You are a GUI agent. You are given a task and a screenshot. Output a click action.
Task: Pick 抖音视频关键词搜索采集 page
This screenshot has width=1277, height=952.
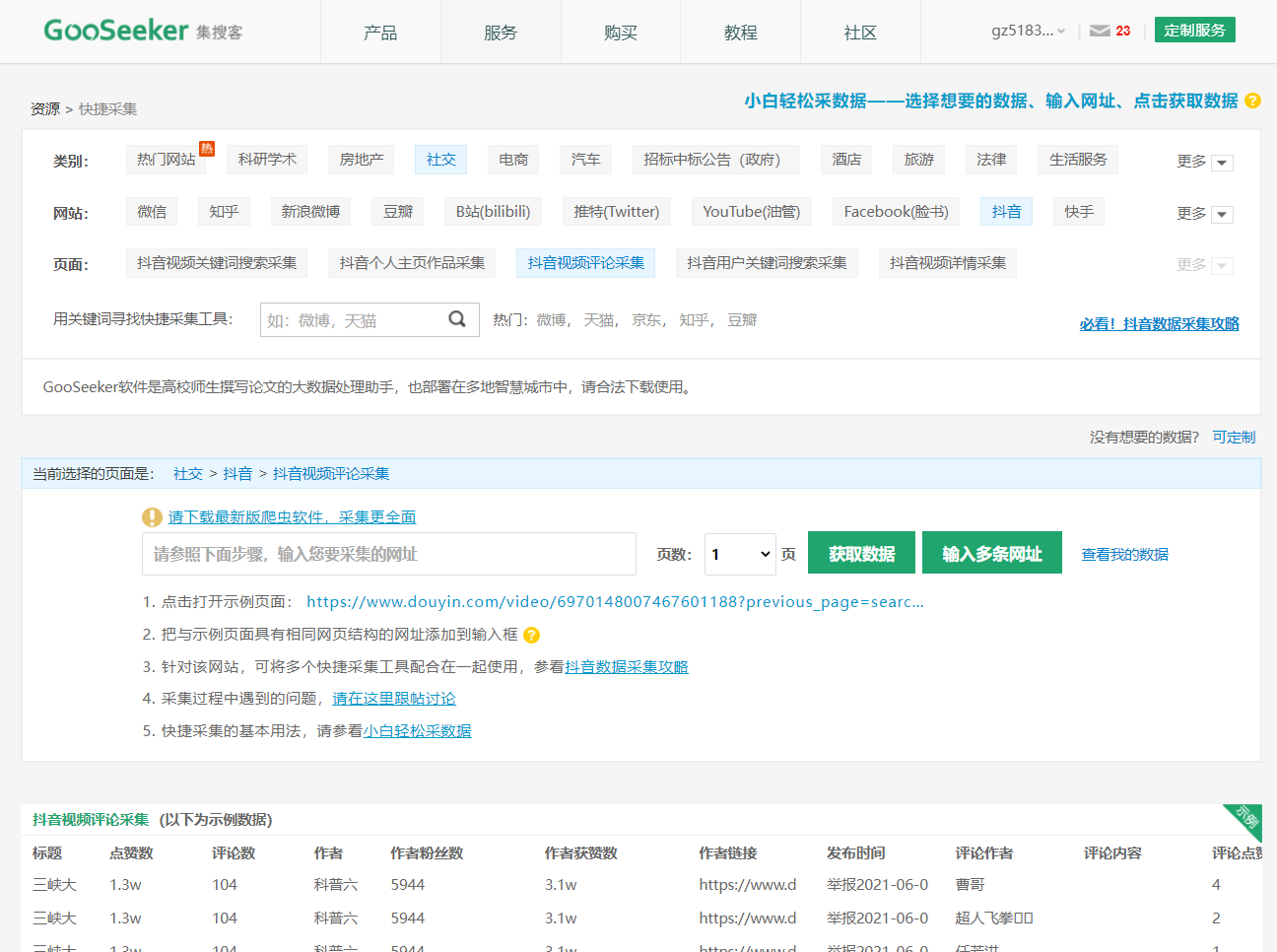coord(217,263)
